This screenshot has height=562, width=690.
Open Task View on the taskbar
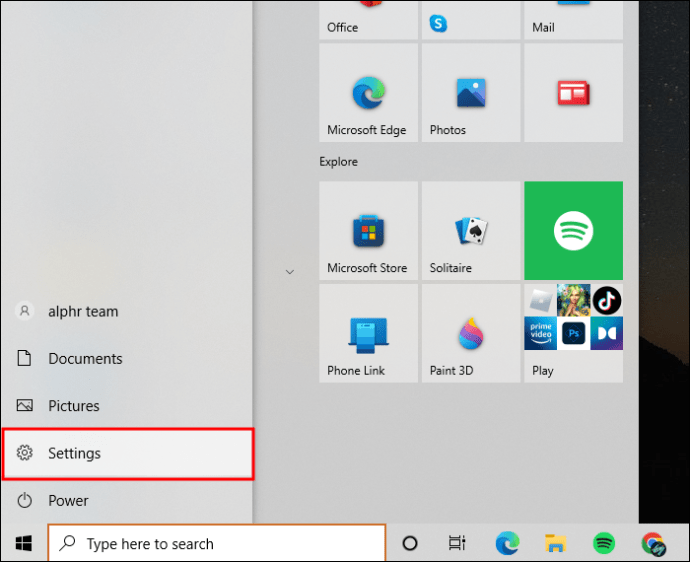457,543
